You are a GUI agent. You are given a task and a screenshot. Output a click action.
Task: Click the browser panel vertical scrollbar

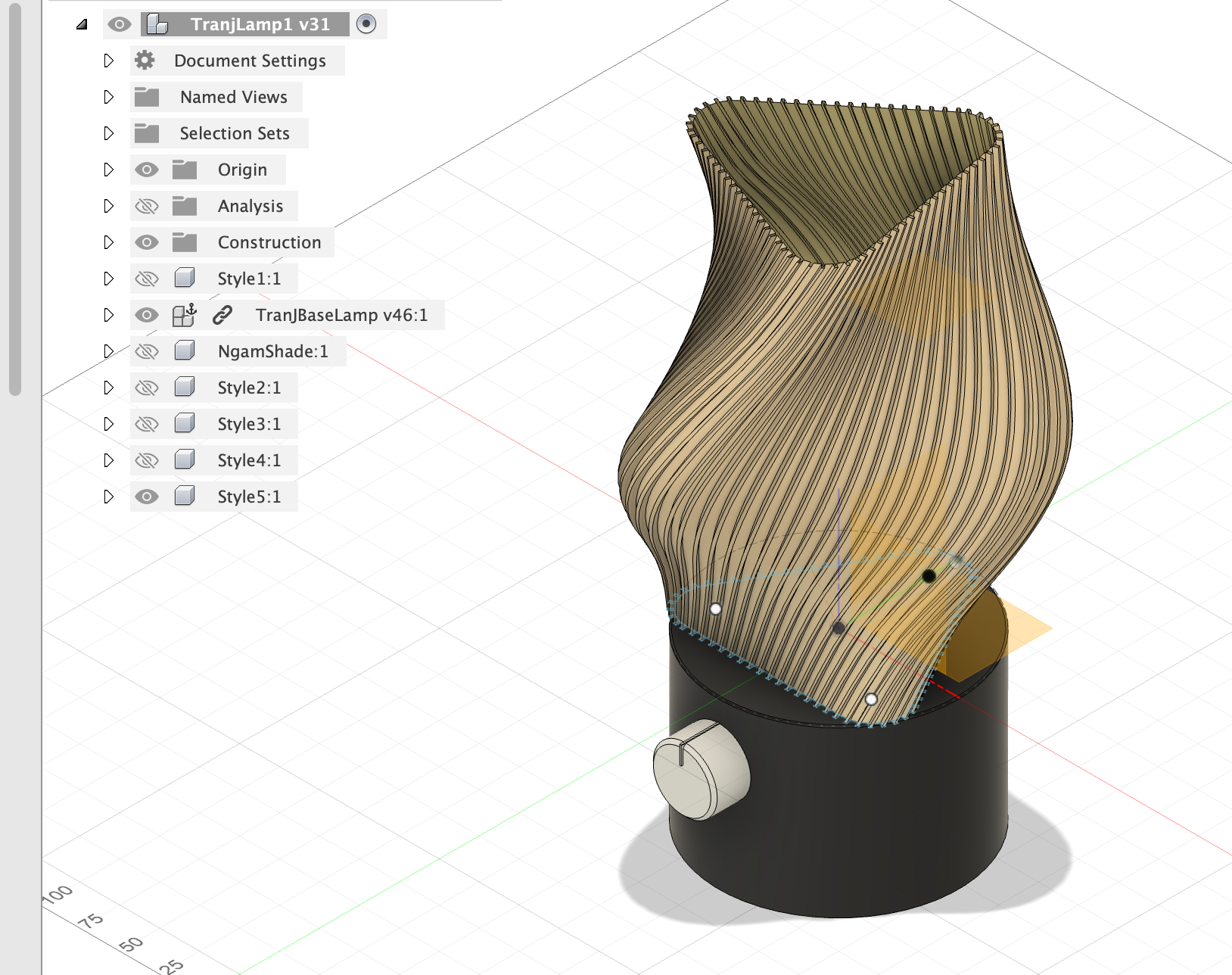(x=15, y=198)
